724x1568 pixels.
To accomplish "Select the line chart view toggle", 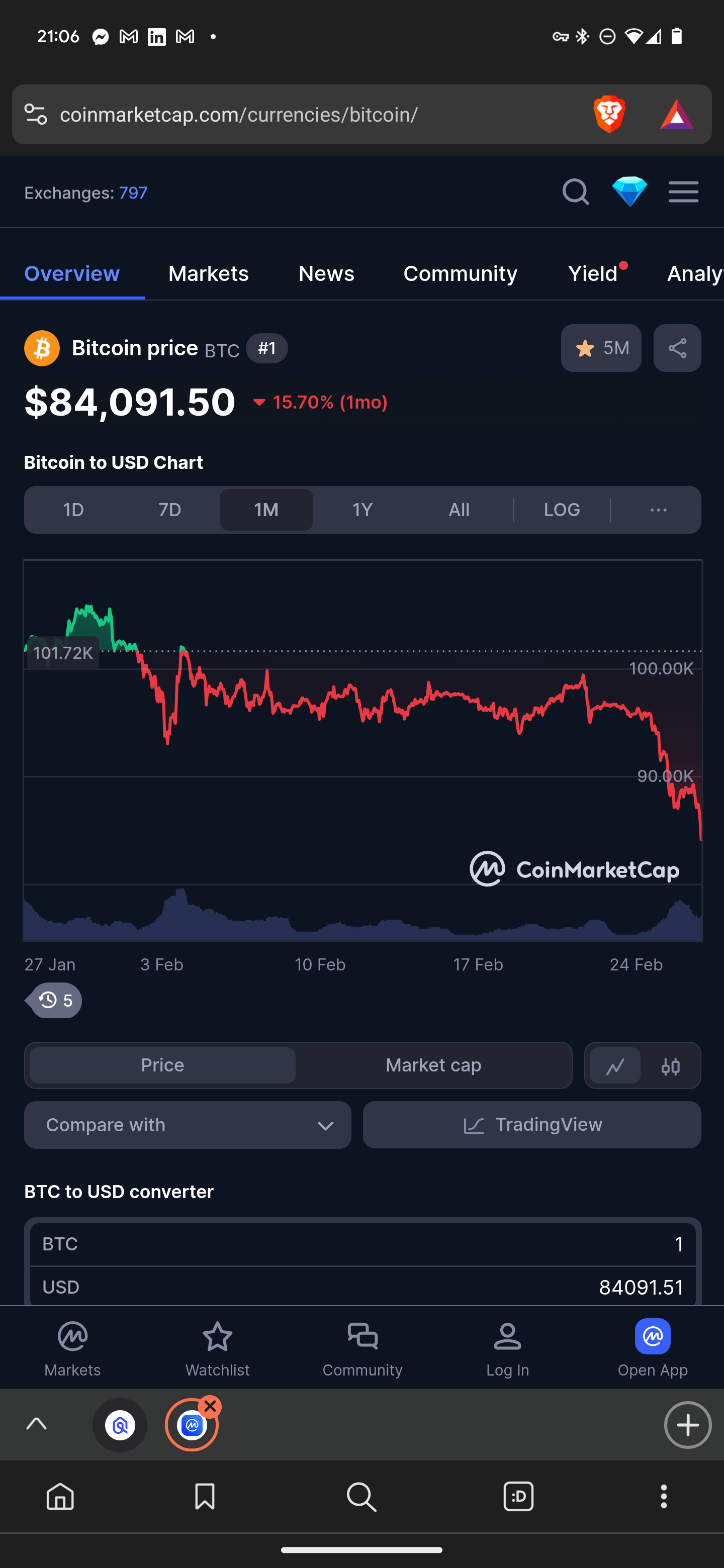I will [615, 1066].
